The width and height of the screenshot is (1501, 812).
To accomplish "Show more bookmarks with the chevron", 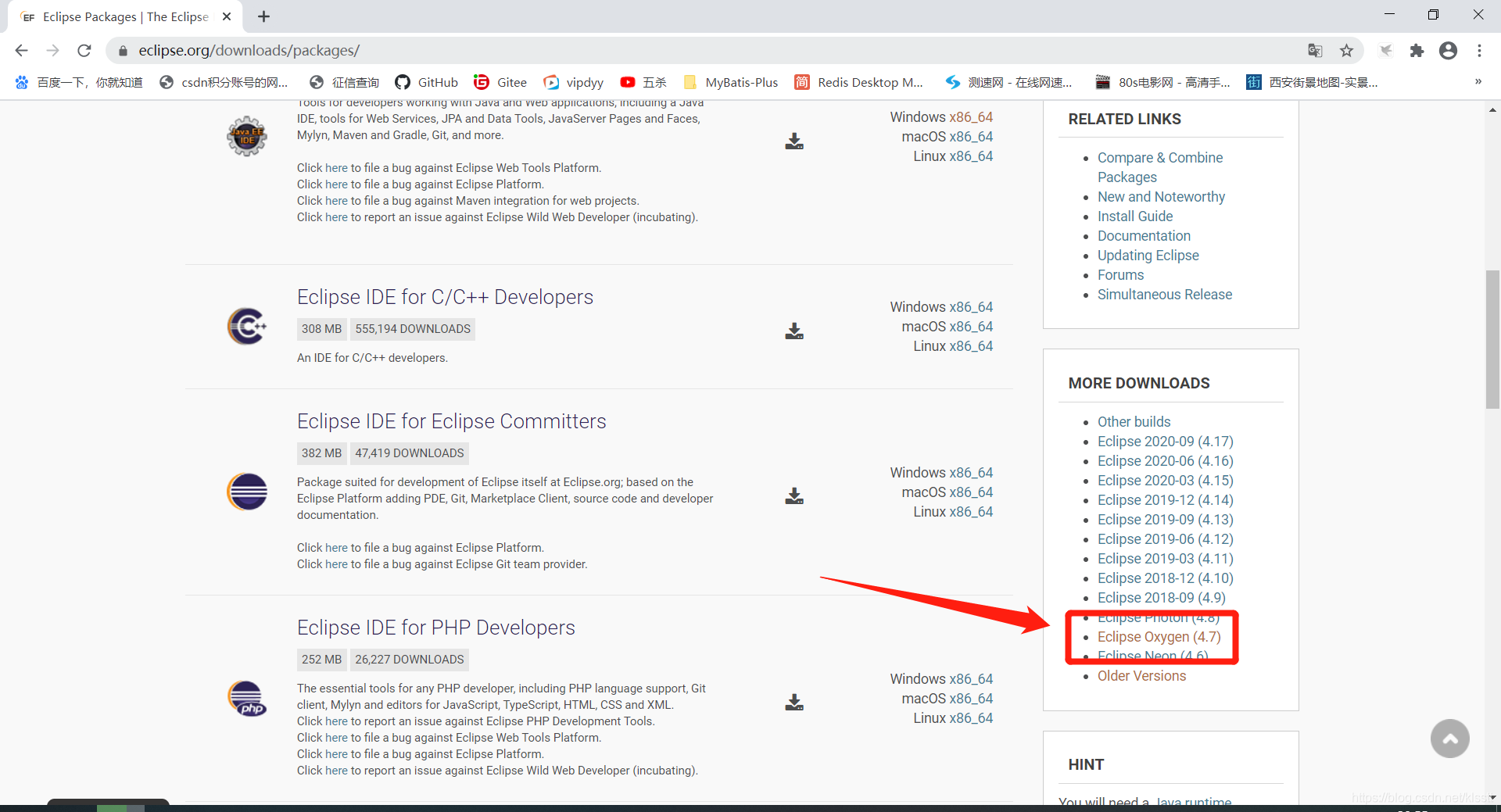I will (1478, 82).
